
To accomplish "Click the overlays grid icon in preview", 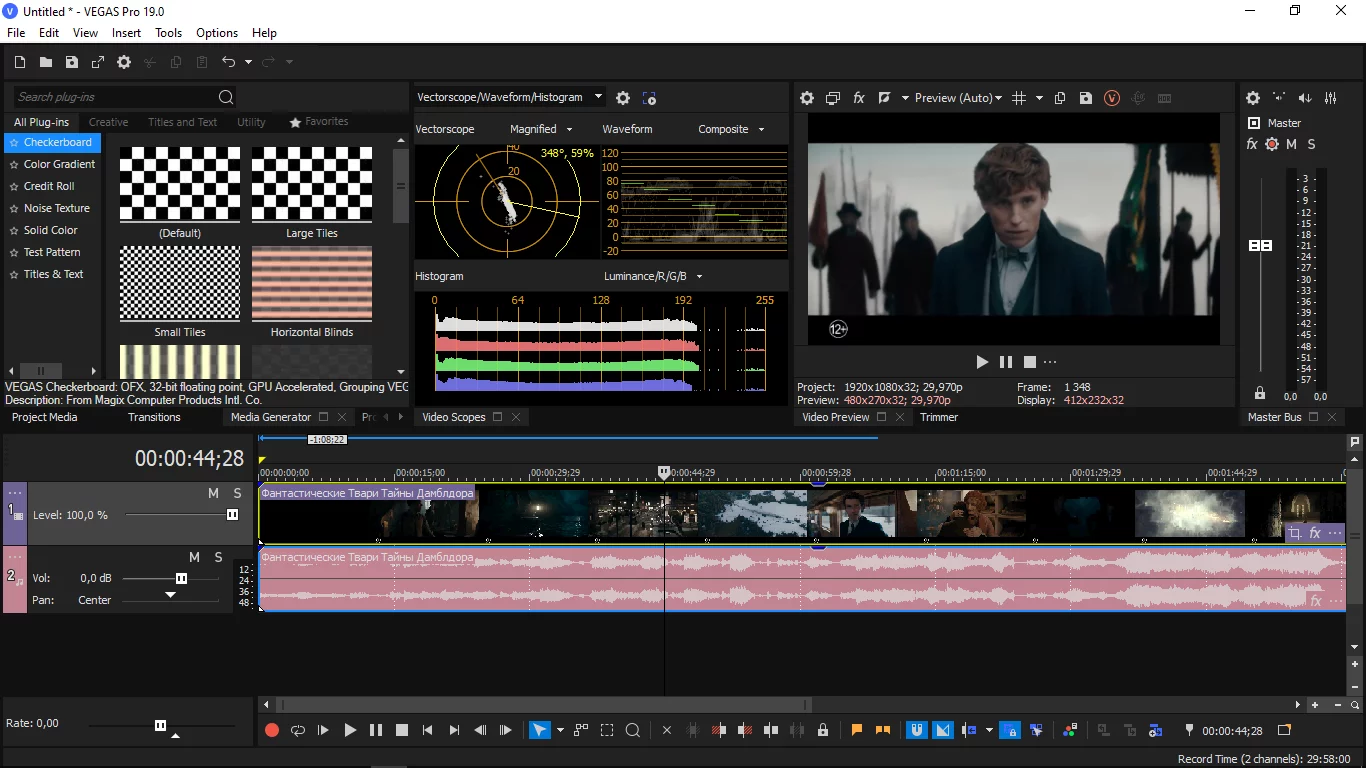I will [x=1019, y=98].
